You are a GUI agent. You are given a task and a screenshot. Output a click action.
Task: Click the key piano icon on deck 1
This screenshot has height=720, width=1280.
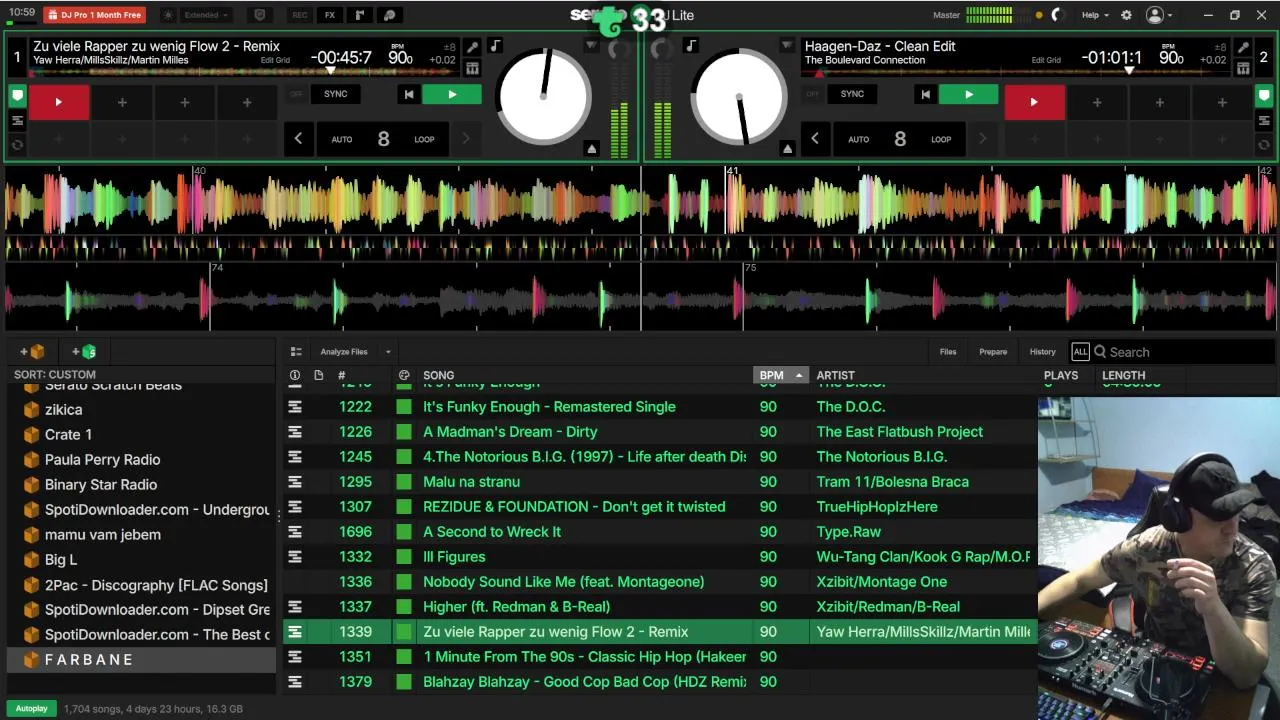[x=472, y=68]
